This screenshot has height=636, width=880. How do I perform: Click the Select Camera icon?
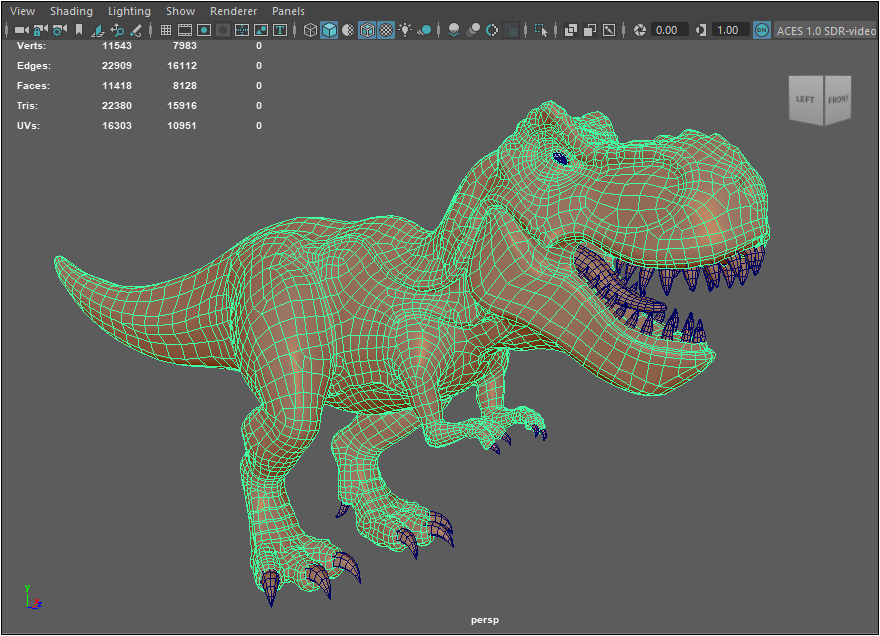click(x=21, y=30)
